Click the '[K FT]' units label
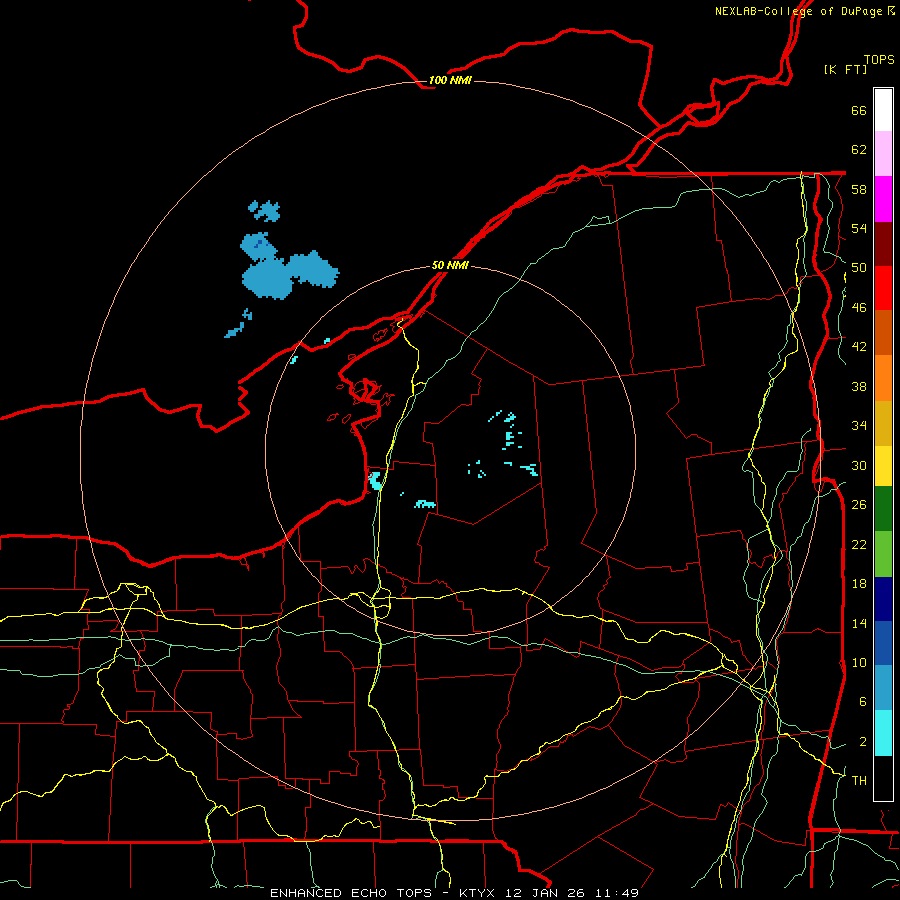 [845, 69]
